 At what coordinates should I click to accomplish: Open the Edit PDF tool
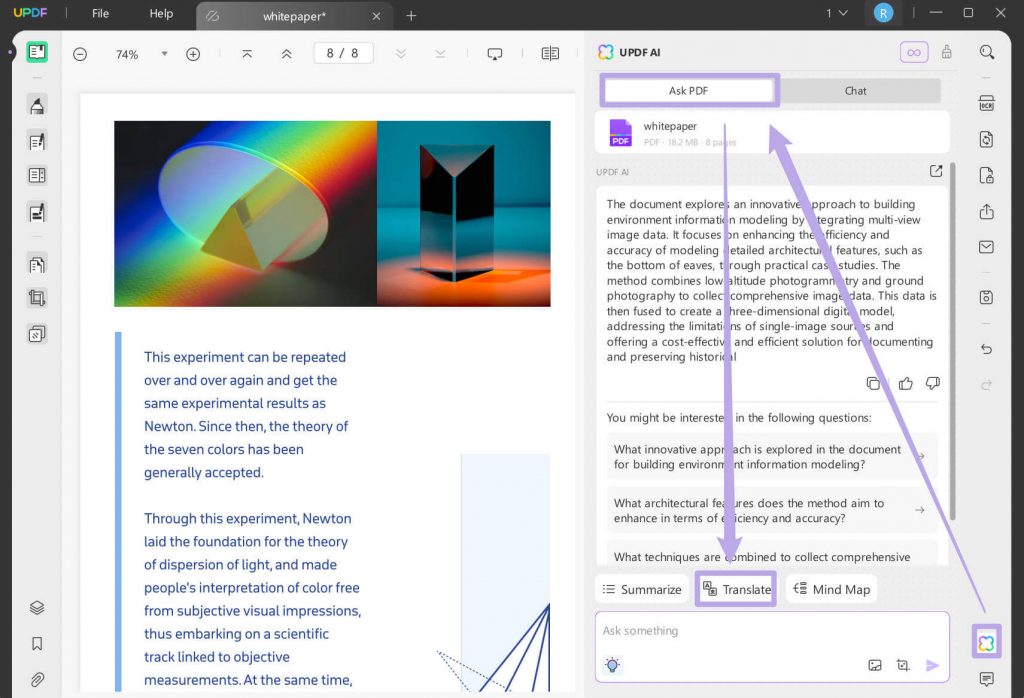point(37,141)
